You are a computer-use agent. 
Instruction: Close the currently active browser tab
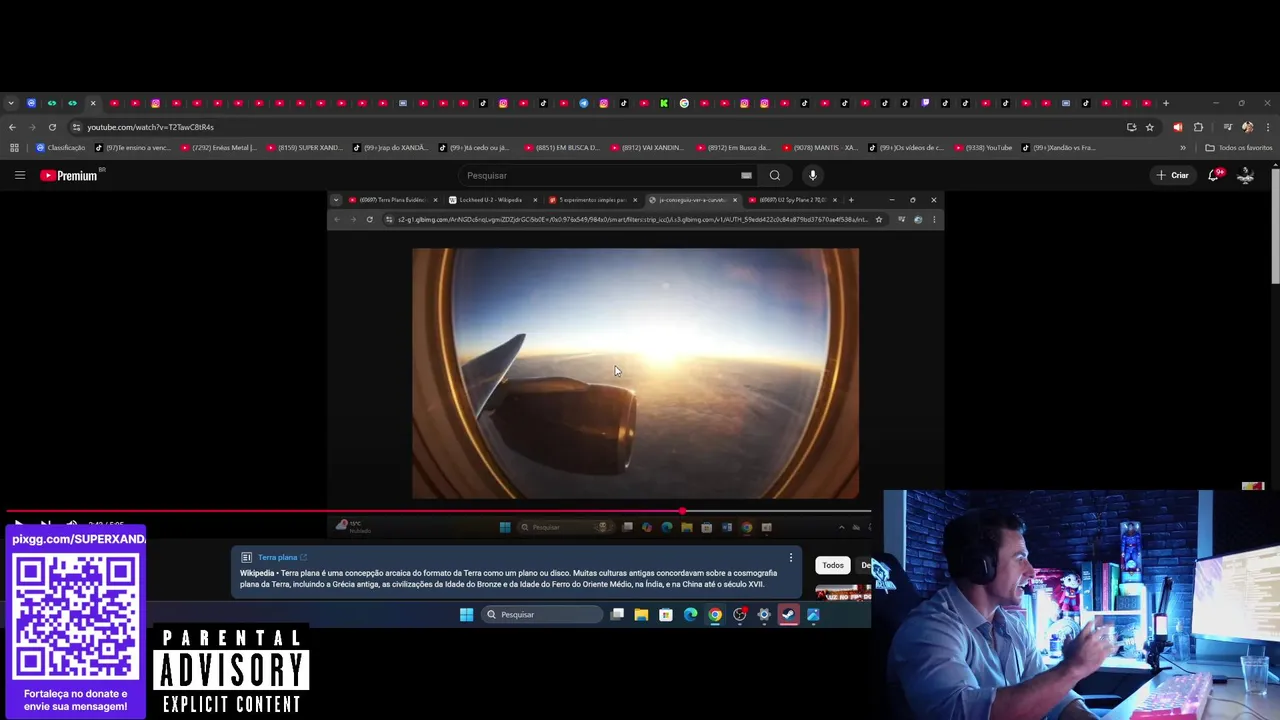point(93,103)
